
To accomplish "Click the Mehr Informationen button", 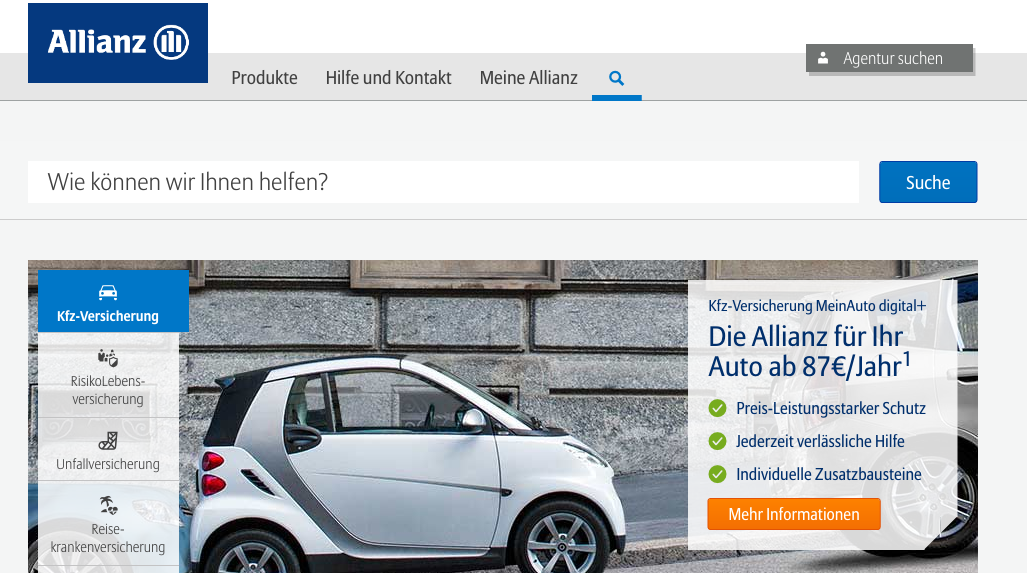I will (794, 514).
